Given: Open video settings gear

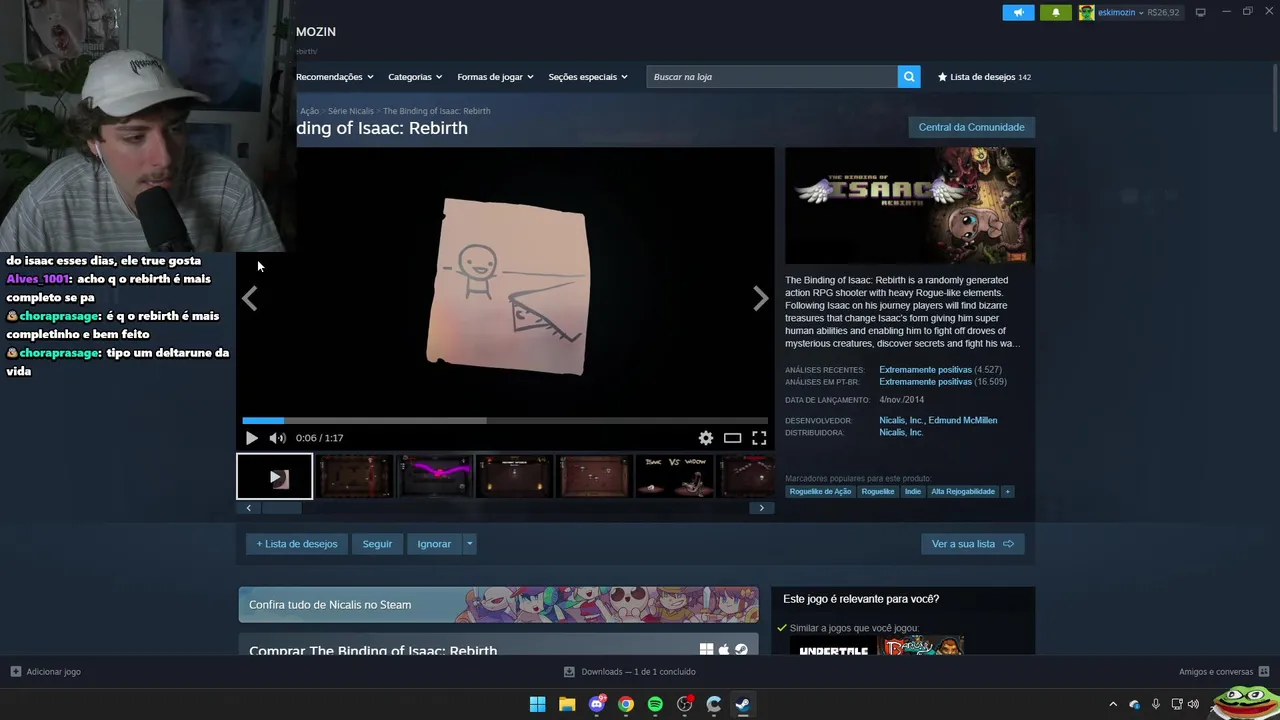Looking at the screenshot, I should pos(706,438).
